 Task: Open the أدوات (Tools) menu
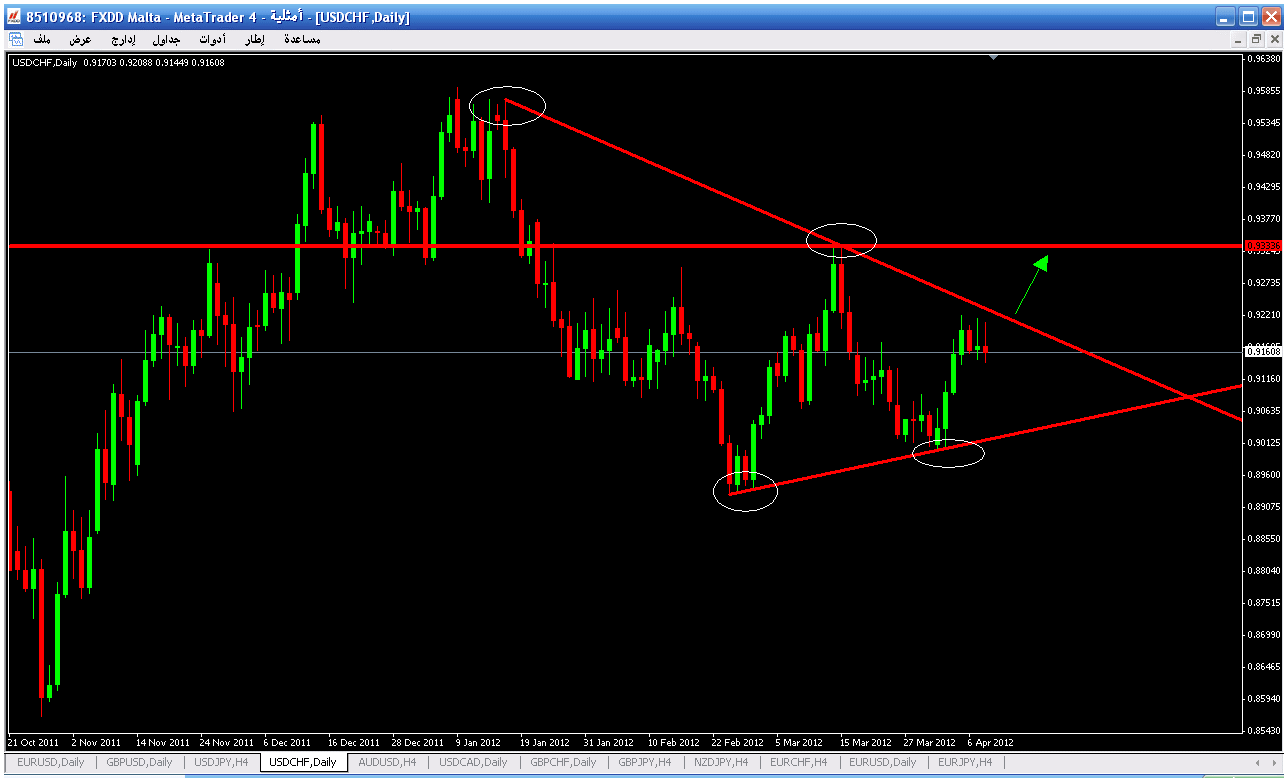pyautogui.click(x=212, y=39)
